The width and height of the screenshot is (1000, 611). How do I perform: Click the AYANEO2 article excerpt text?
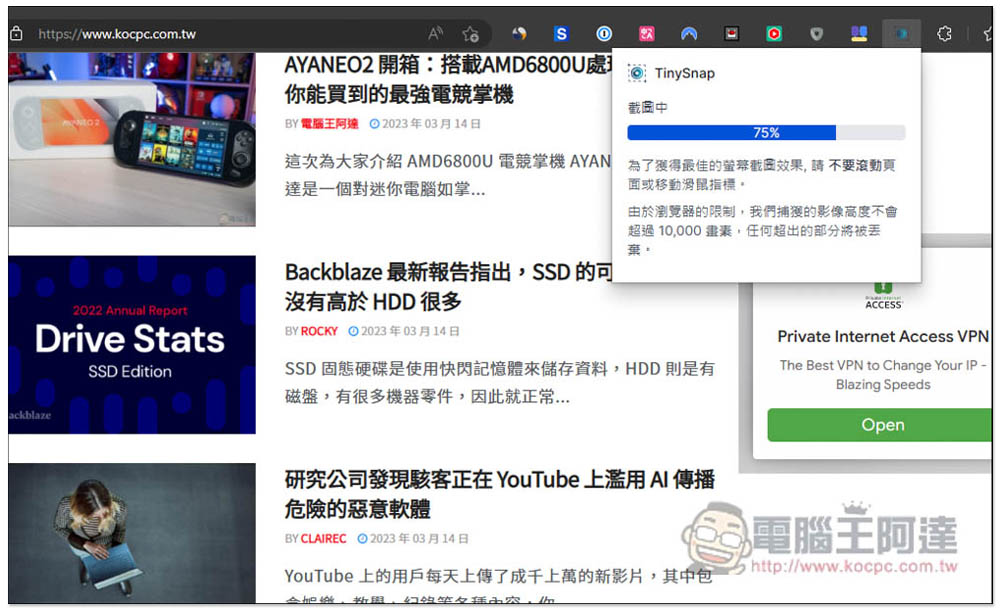(x=448, y=175)
